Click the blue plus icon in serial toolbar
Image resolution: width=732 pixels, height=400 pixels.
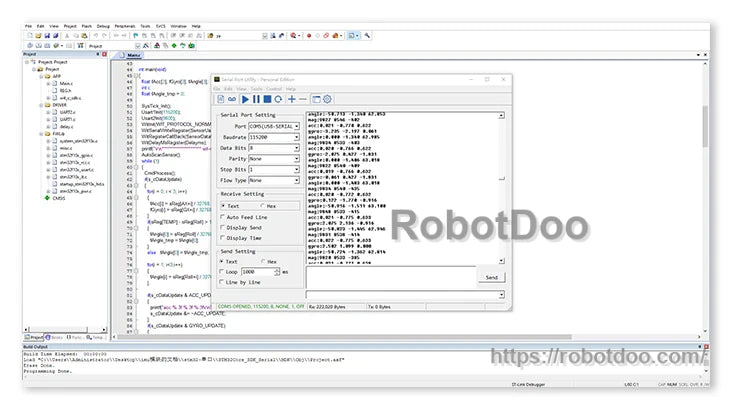(x=292, y=99)
